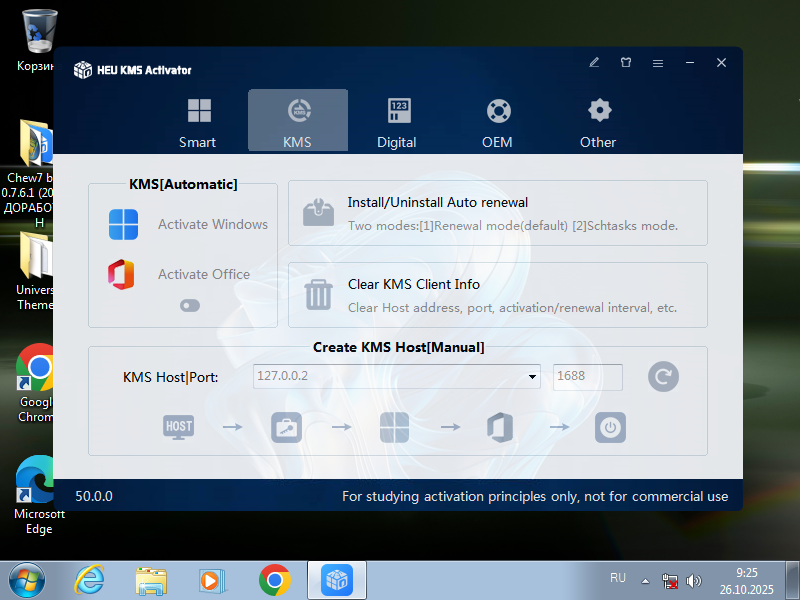Click the shirt skin icon in title bar
Screen dimensions: 800x600
click(626, 62)
